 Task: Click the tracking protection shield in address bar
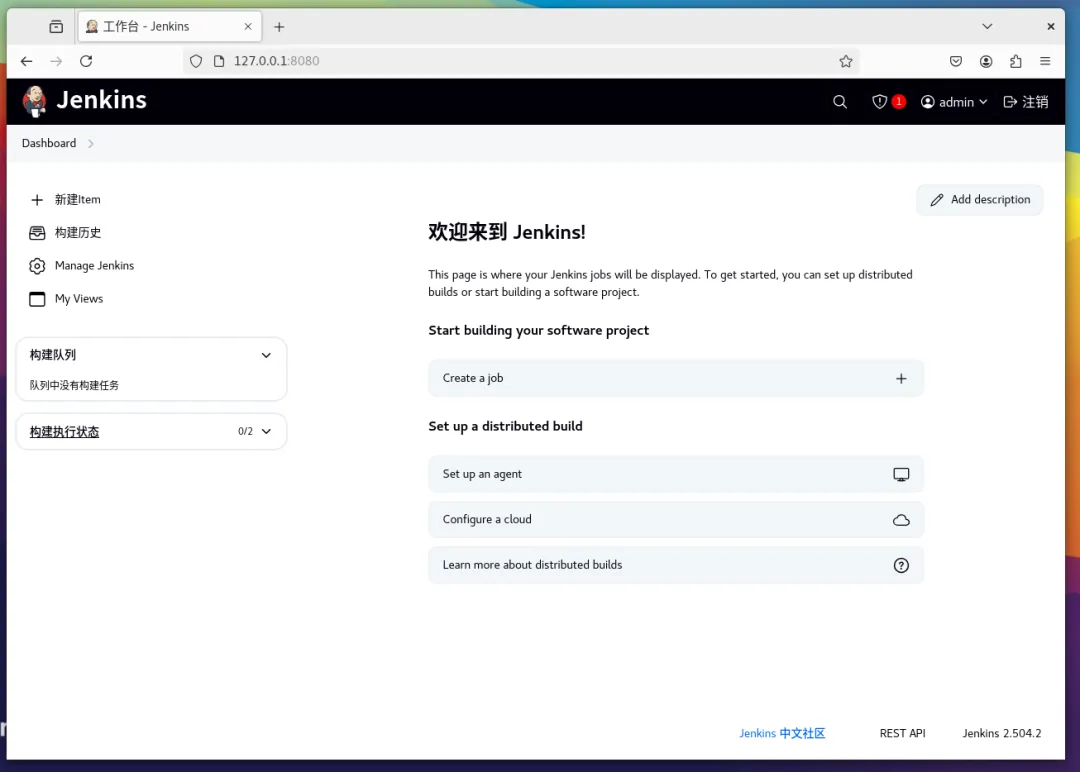tap(196, 61)
